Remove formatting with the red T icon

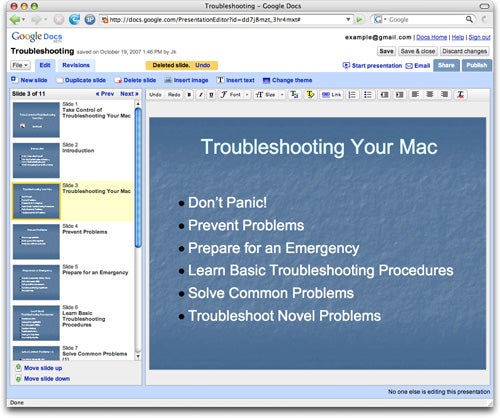[x=461, y=95]
